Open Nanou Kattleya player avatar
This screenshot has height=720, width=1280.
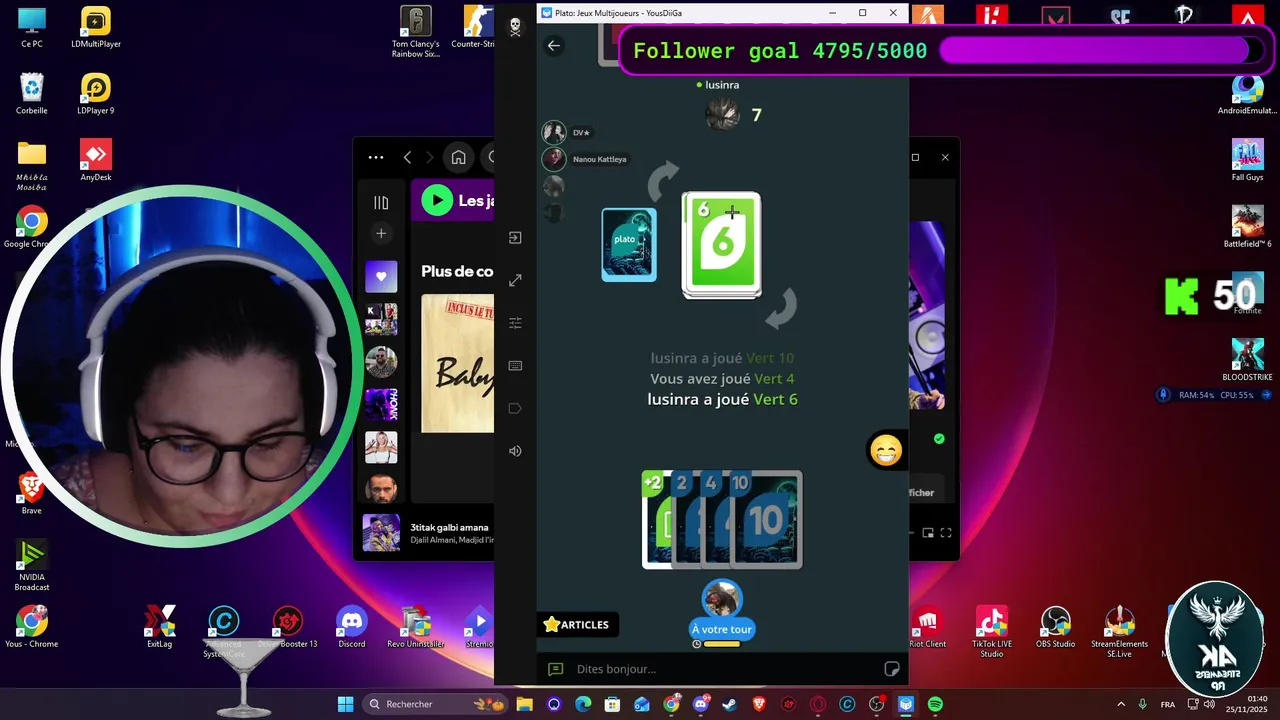click(553, 159)
